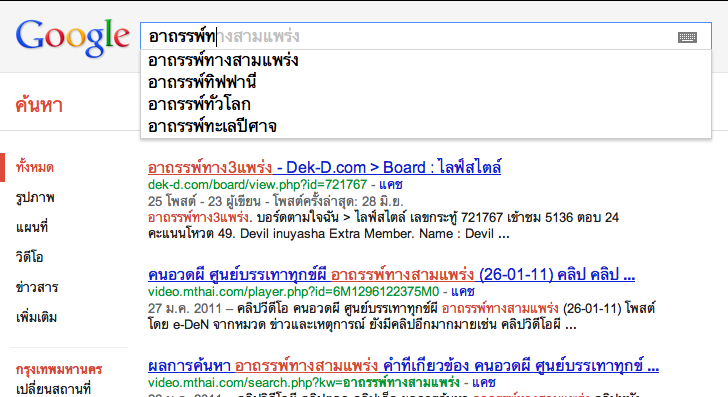The height and width of the screenshot is (397, 728).
Task: Switch to รูปภาพ image results
Action: coord(35,197)
